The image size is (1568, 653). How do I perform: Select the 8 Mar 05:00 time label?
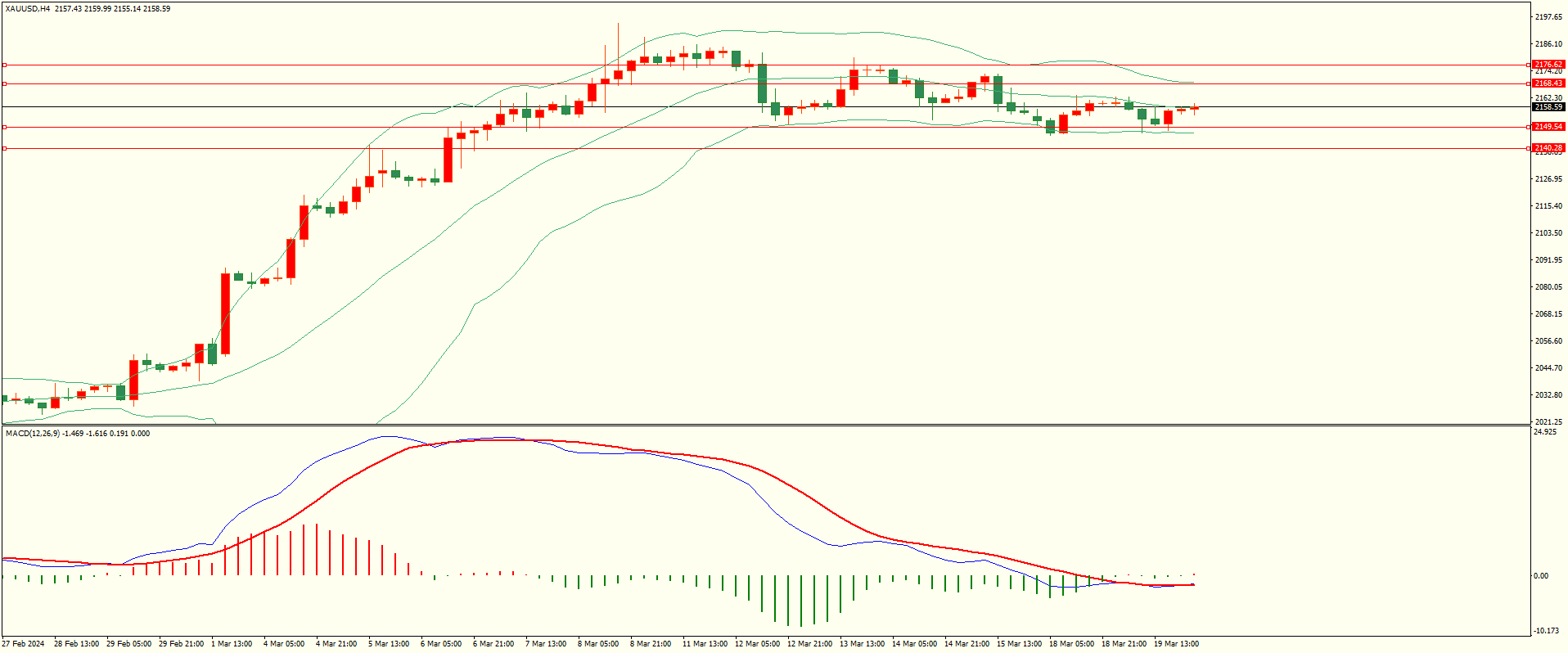pos(598,644)
